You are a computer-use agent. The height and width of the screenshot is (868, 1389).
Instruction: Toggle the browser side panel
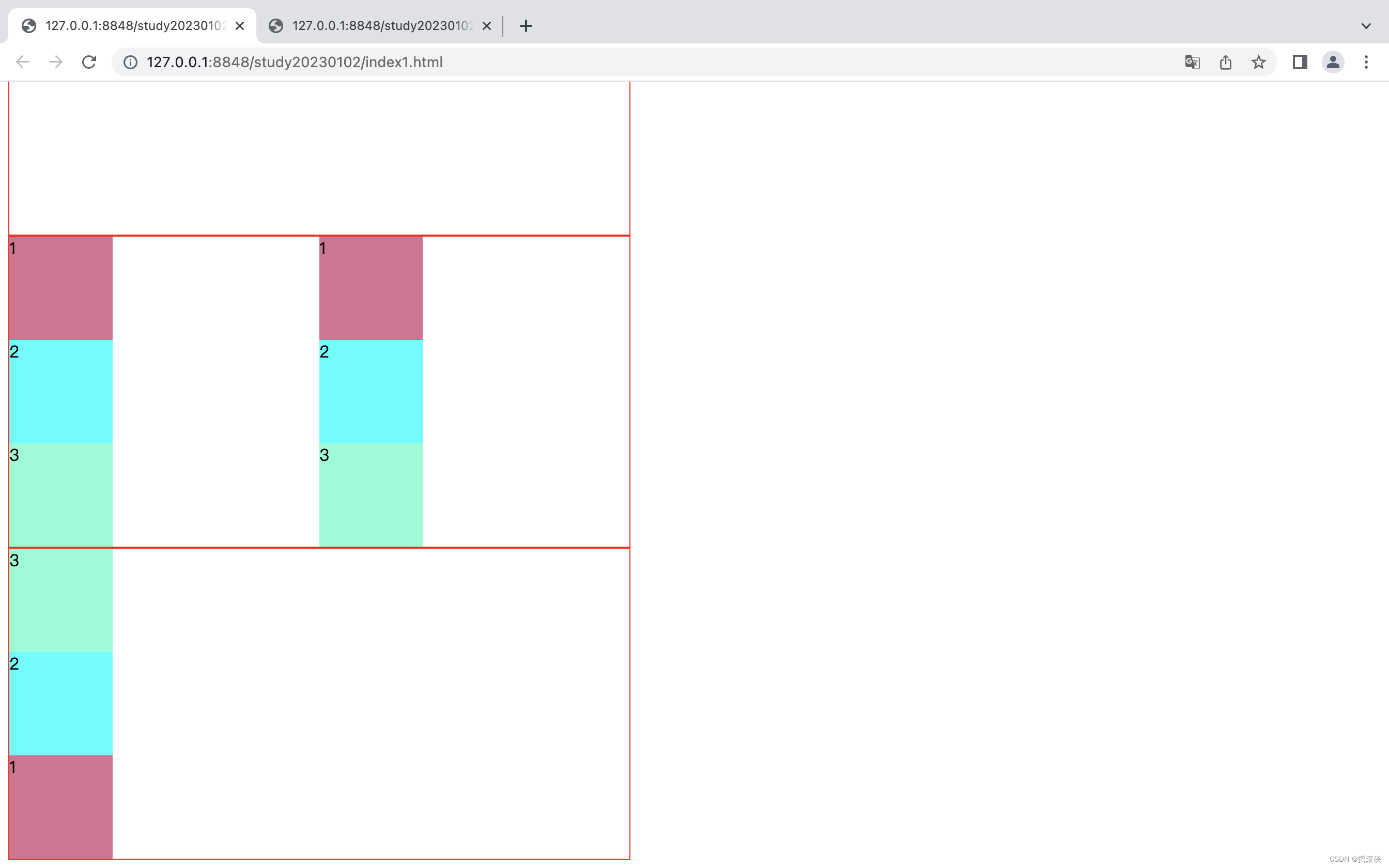(1300, 62)
